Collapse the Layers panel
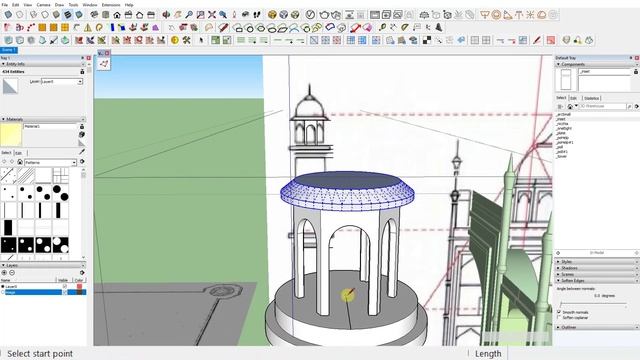 coord(3,265)
